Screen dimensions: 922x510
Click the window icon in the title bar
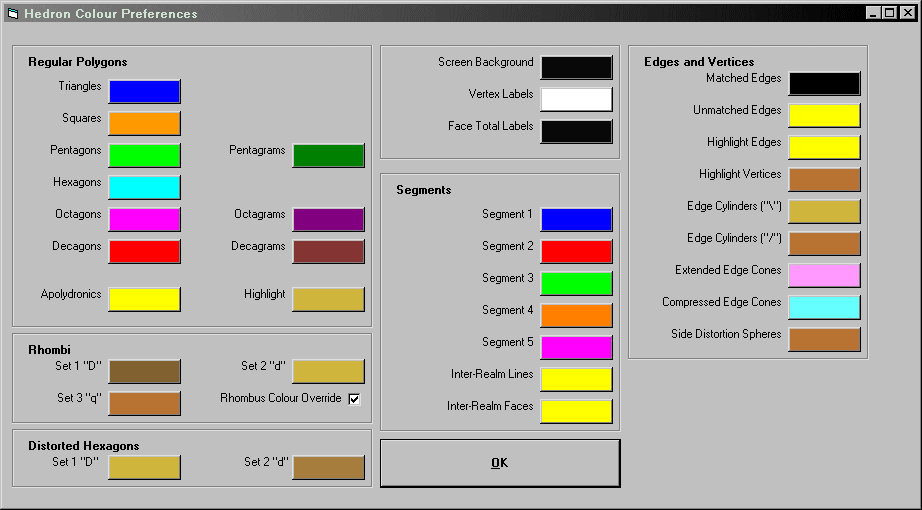click(13, 13)
